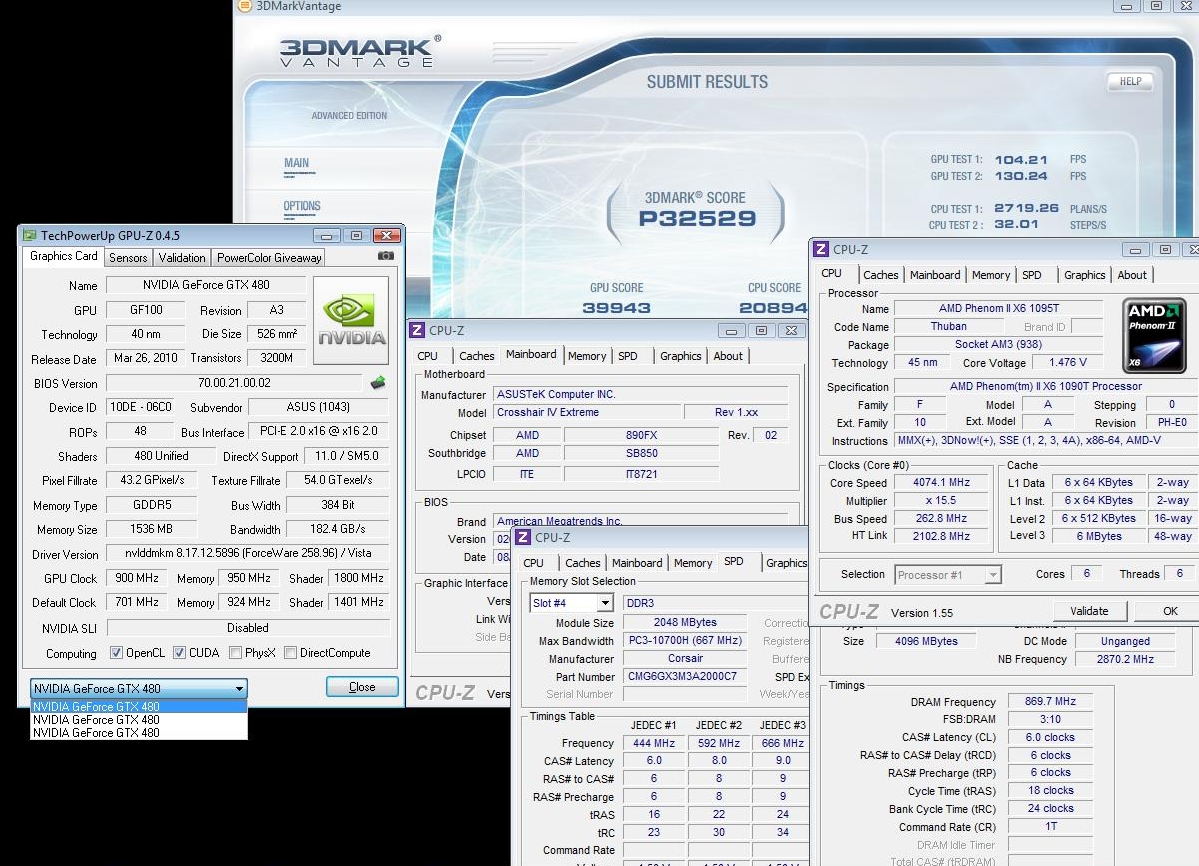1199x866 pixels.
Task: Click the P32529 3DMark score
Action: pos(697,219)
